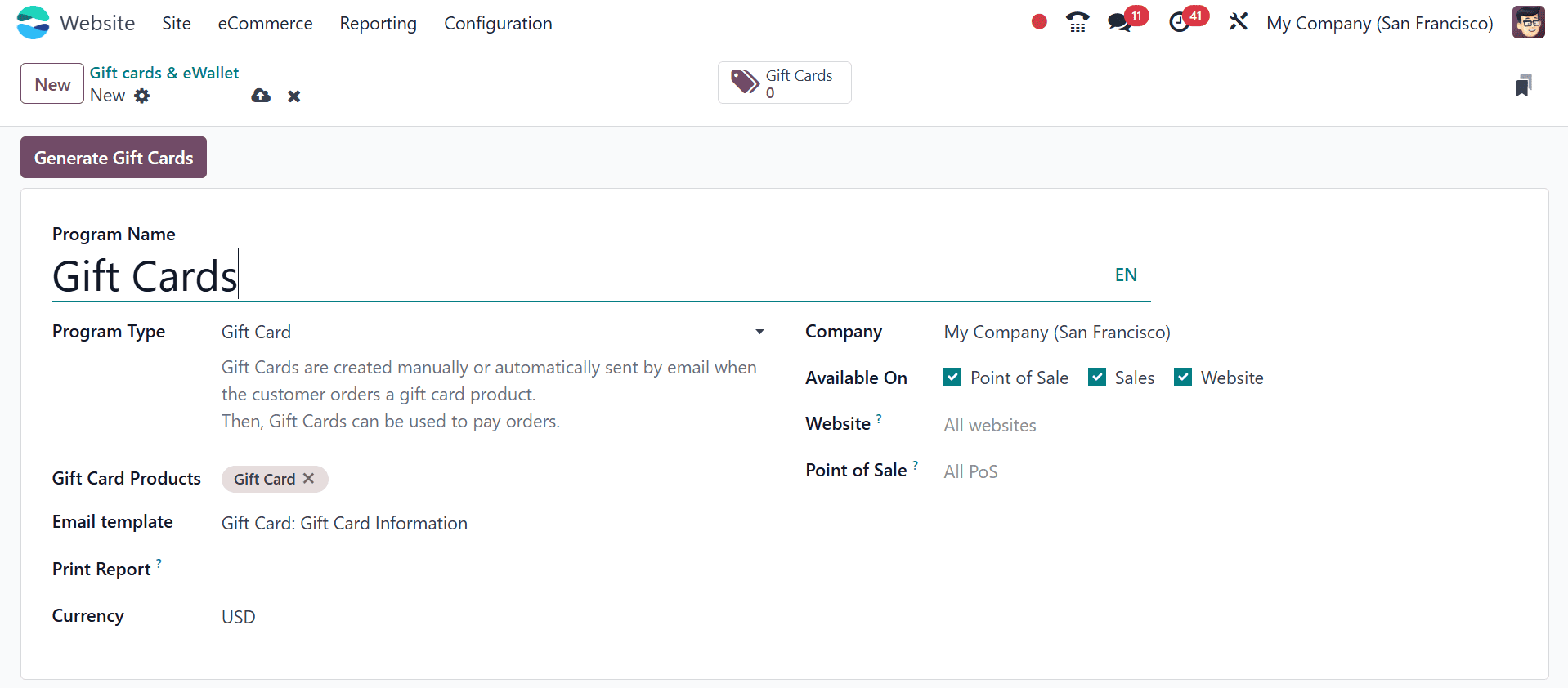
Task: Open the Email template selection field
Action: click(x=493, y=523)
